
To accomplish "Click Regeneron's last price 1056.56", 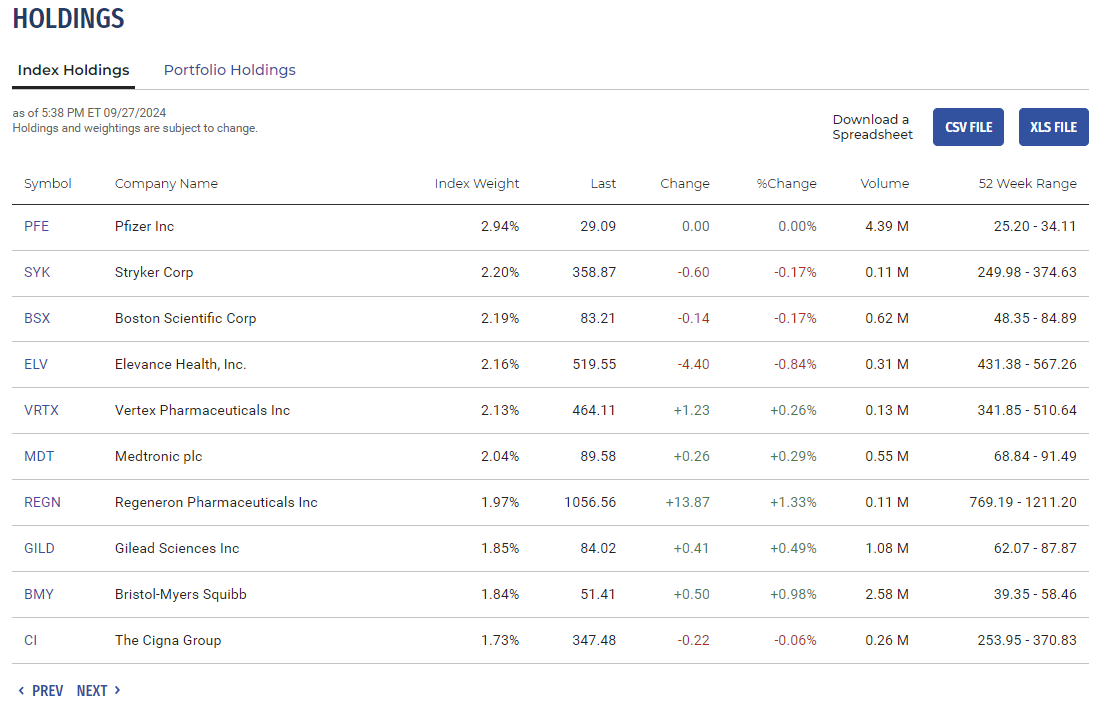I will (589, 502).
